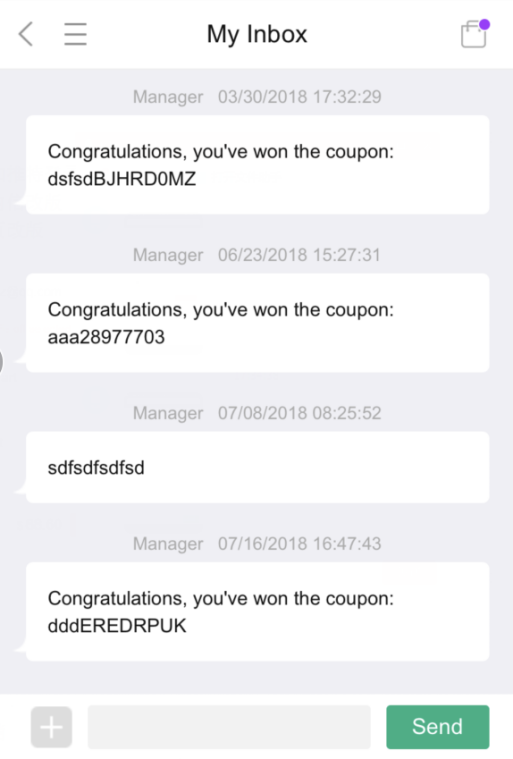Tap the purple notification dot on bag
This screenshot has height=759, width=513.
[484, 25]
